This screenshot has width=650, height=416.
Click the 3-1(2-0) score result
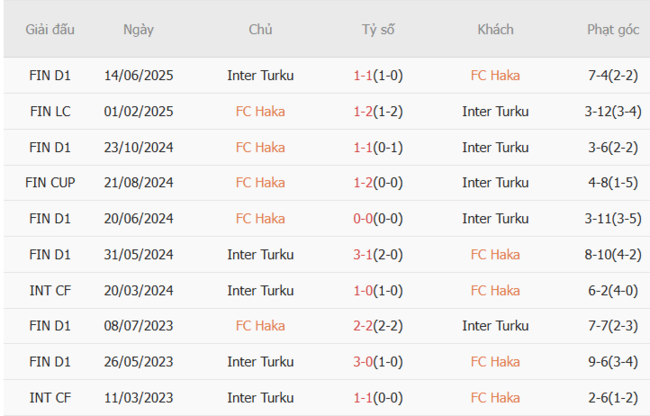tap(378, 254)
